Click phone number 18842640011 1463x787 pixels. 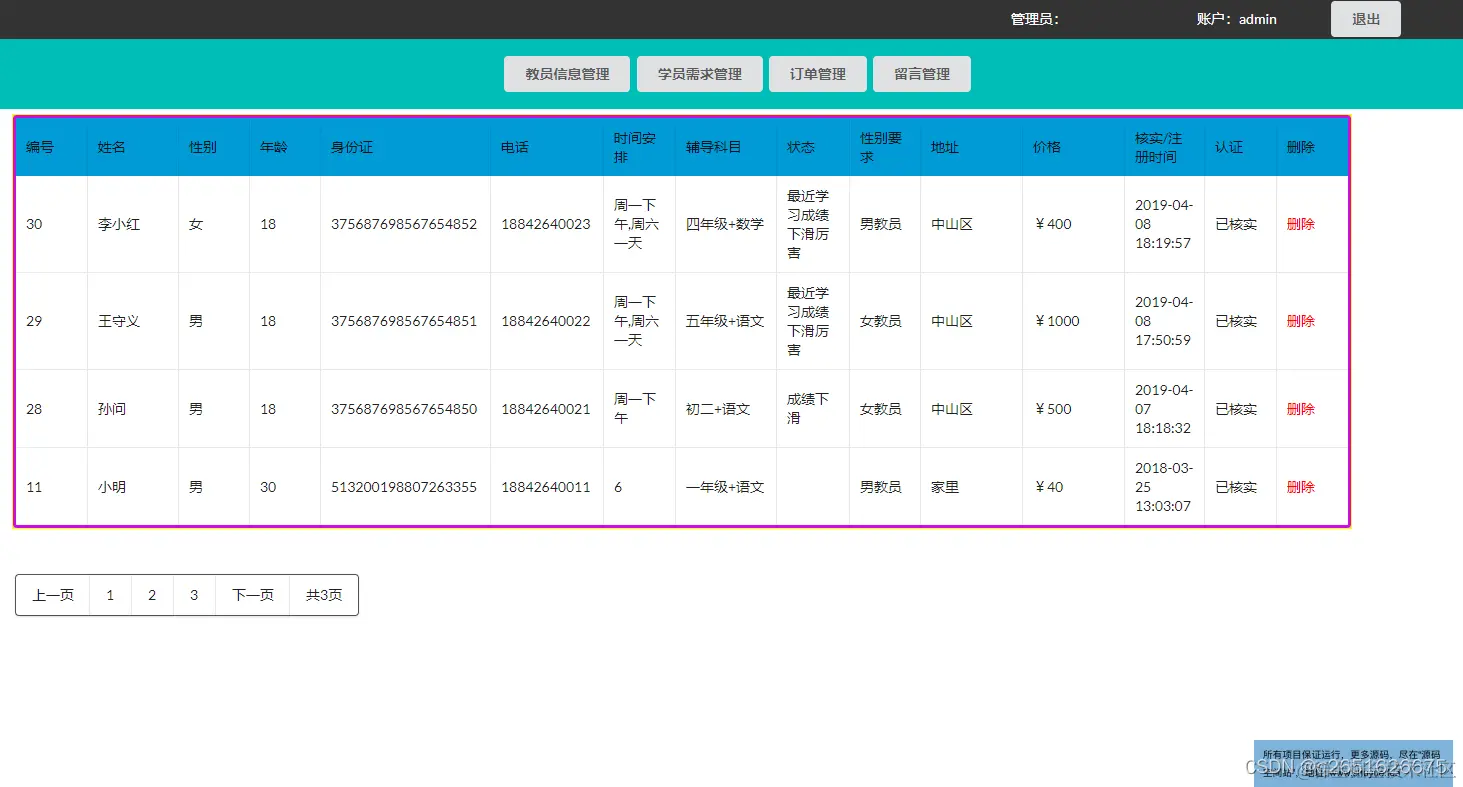[x=546, y=487]
